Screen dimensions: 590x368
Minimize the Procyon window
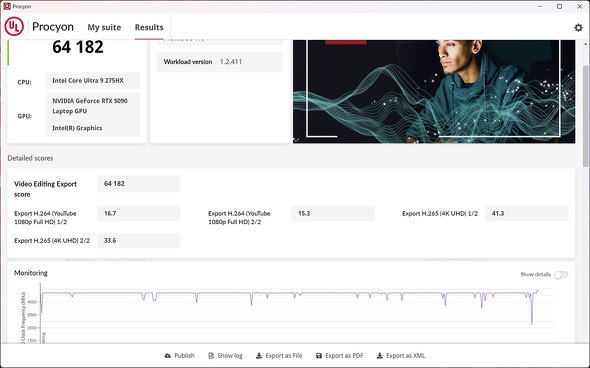[x=540, y=6]
